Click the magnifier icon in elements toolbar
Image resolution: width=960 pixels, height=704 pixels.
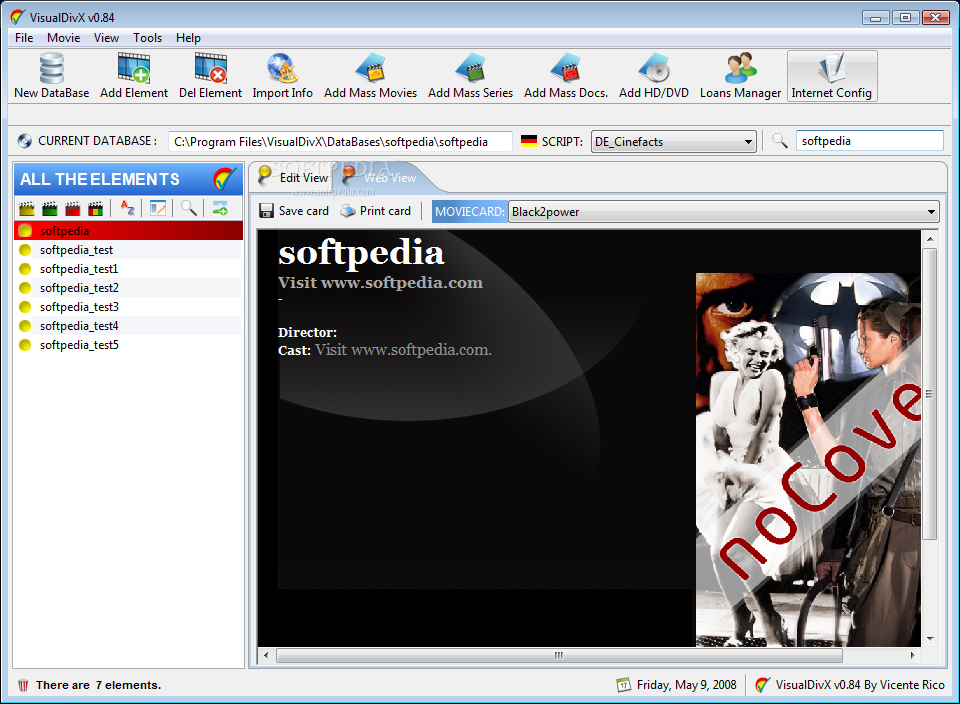189,209
